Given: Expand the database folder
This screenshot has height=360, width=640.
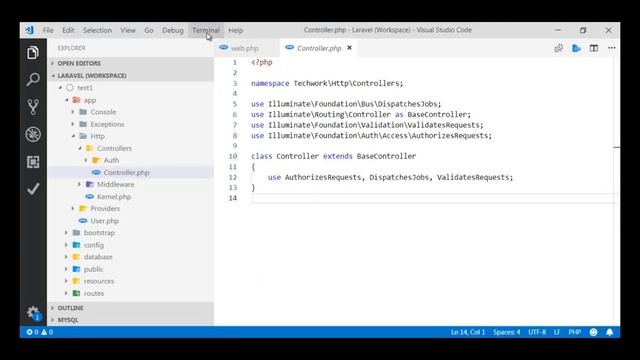Looking at the screenshot, I should pos(67,257).
